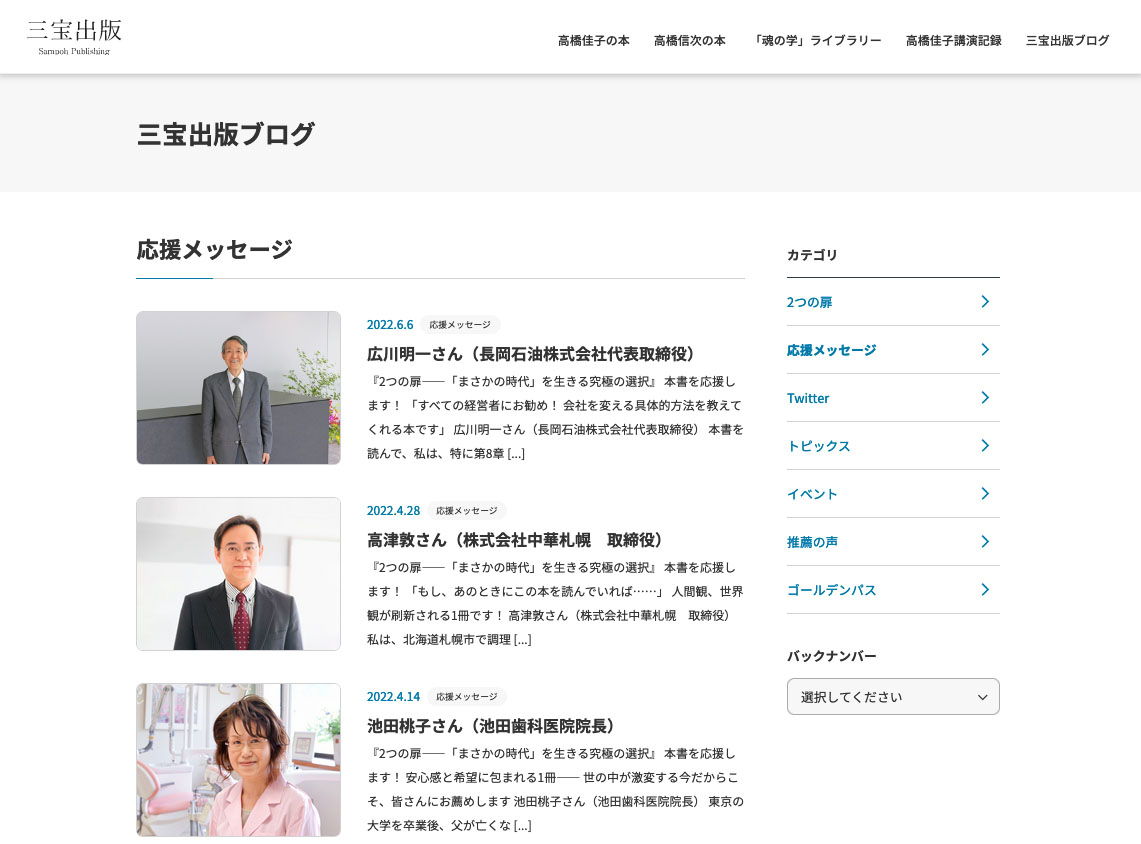
Task: Open the 応援メッセージ category in sidebar
Action: [831, 350]
